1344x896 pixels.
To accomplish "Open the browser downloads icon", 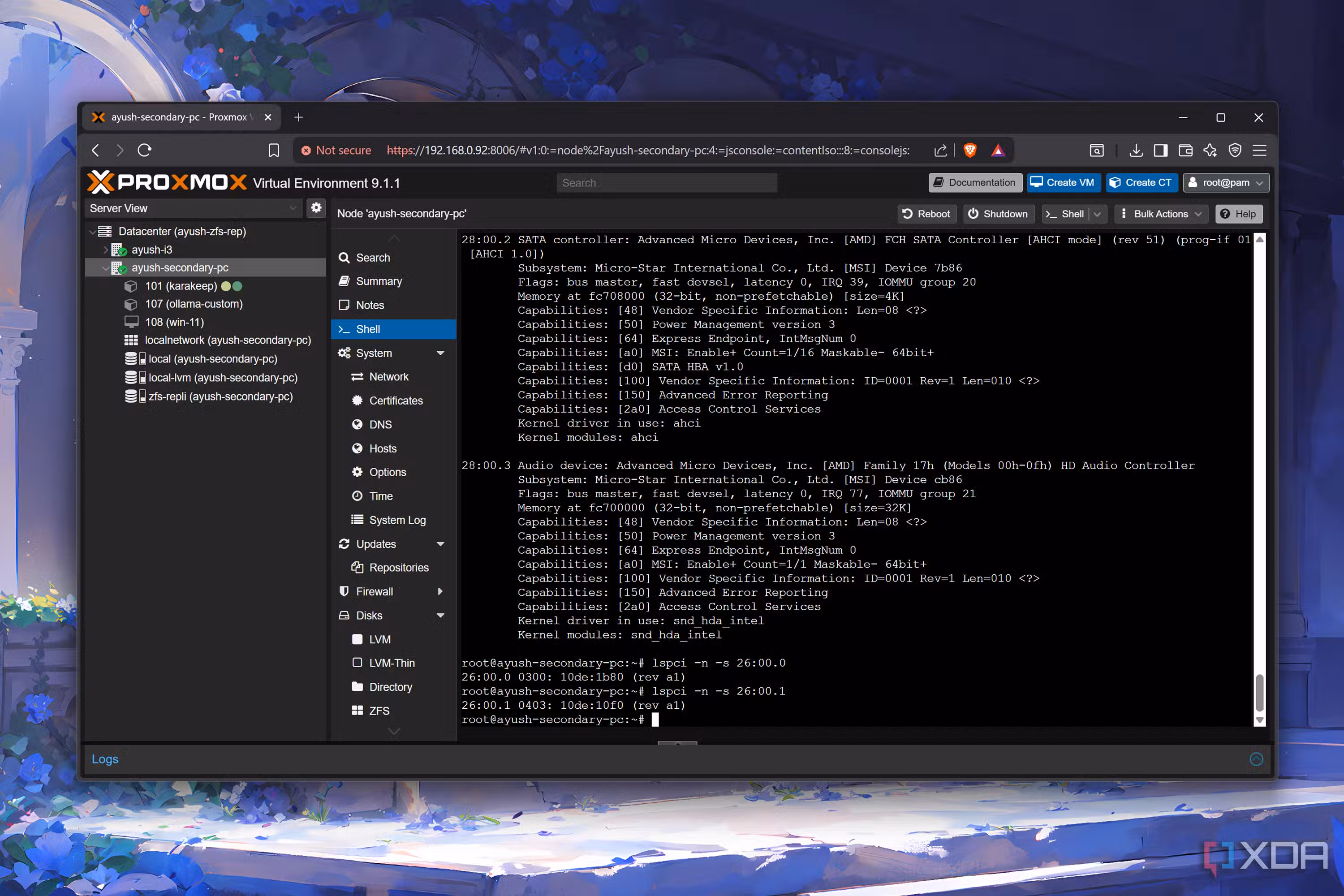I will [x=1136, y=150].
